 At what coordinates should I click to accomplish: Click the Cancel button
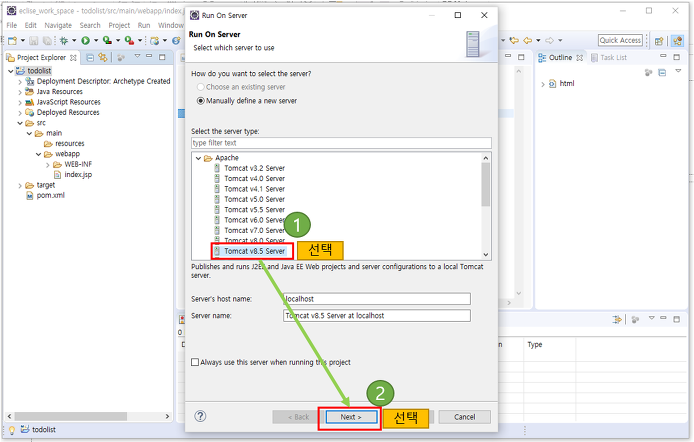[464, 417]
